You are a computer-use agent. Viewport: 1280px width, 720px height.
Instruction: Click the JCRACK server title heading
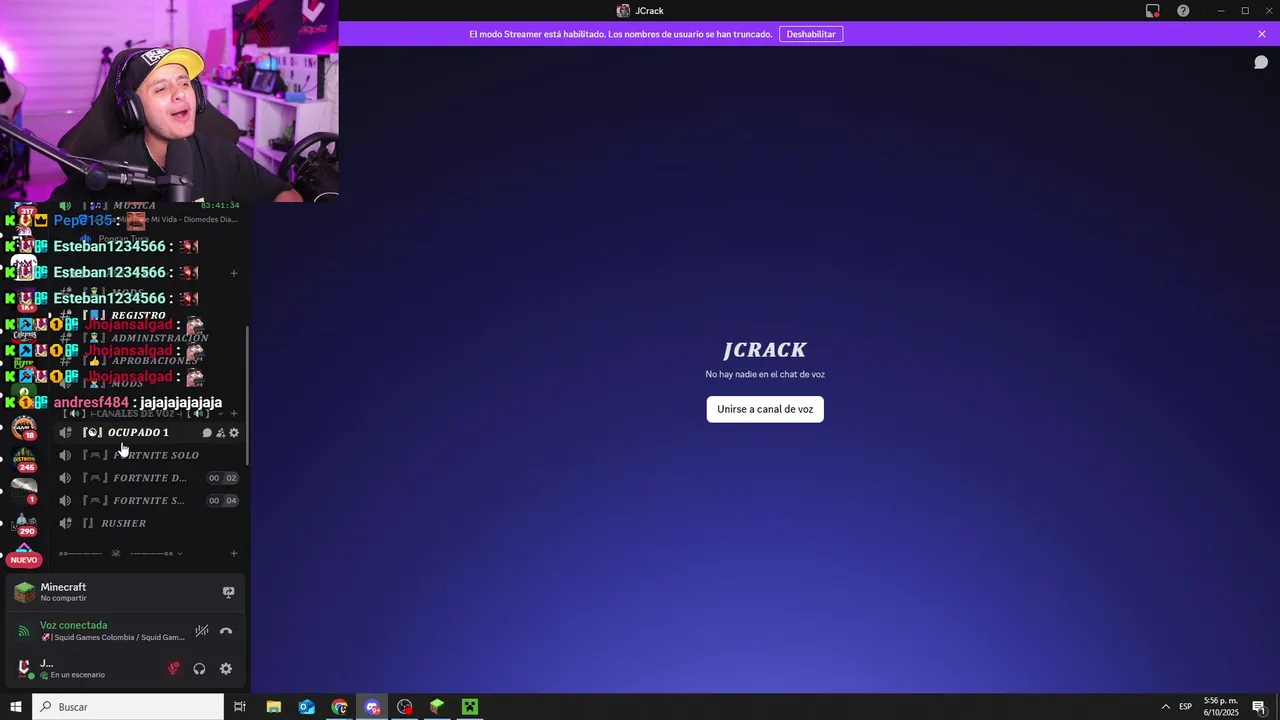click(765, 350)
